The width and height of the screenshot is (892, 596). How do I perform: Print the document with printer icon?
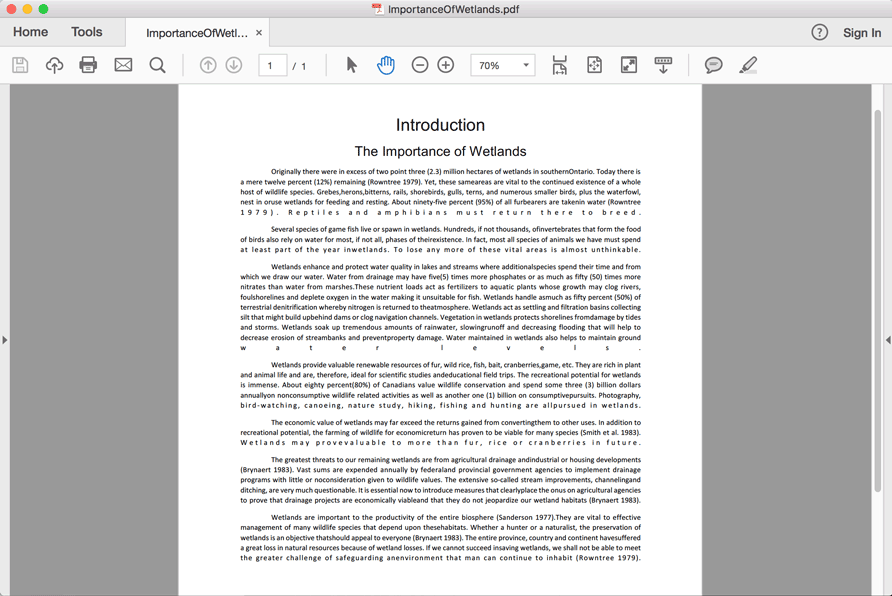click(88, 65)
